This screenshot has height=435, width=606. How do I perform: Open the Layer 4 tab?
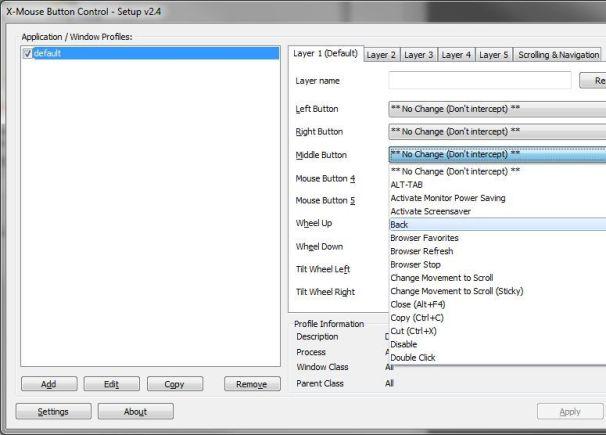pos(456,55)
